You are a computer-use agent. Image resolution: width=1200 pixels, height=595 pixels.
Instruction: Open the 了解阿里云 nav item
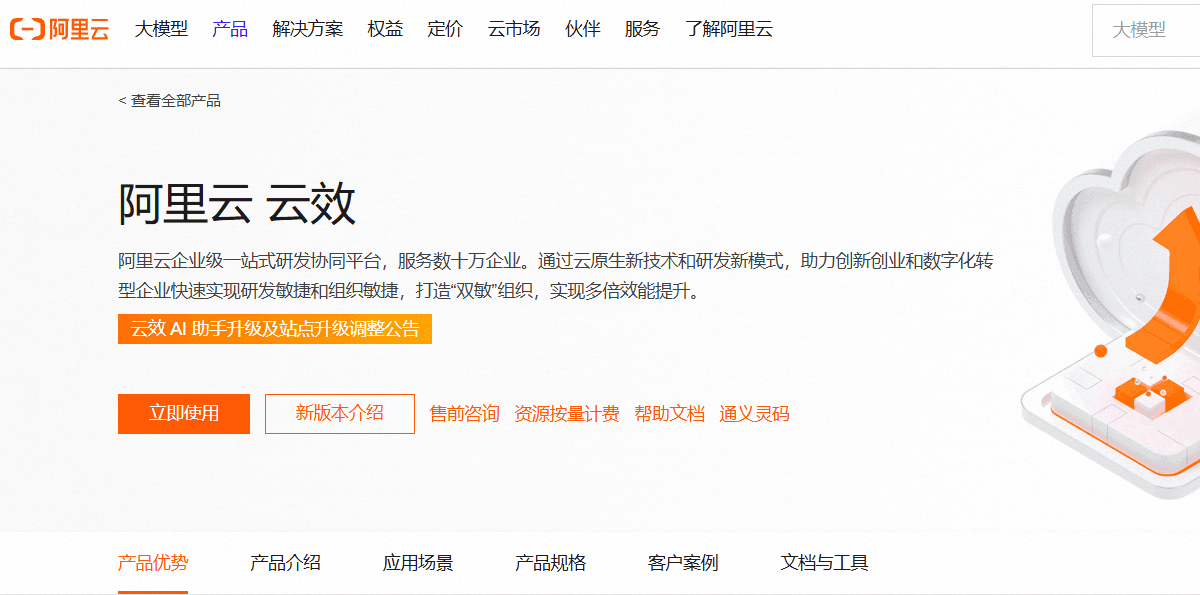pyautogui.click(x=729, y=29)
